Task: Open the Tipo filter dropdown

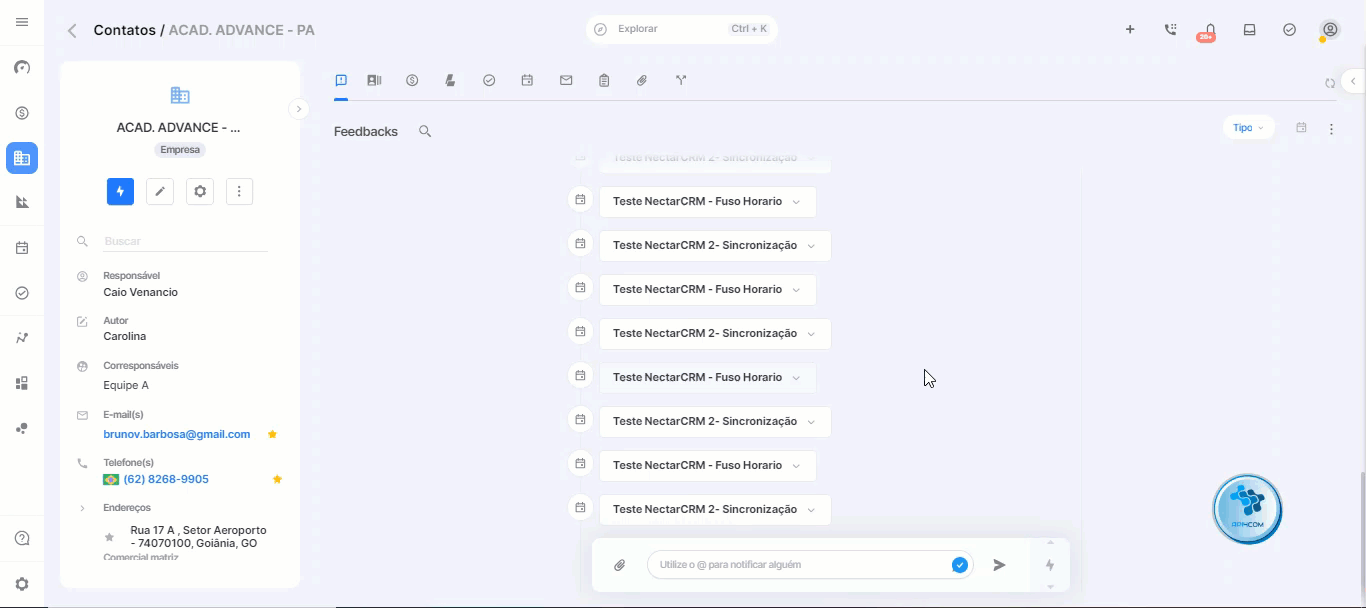Action: click(1248, 128)
